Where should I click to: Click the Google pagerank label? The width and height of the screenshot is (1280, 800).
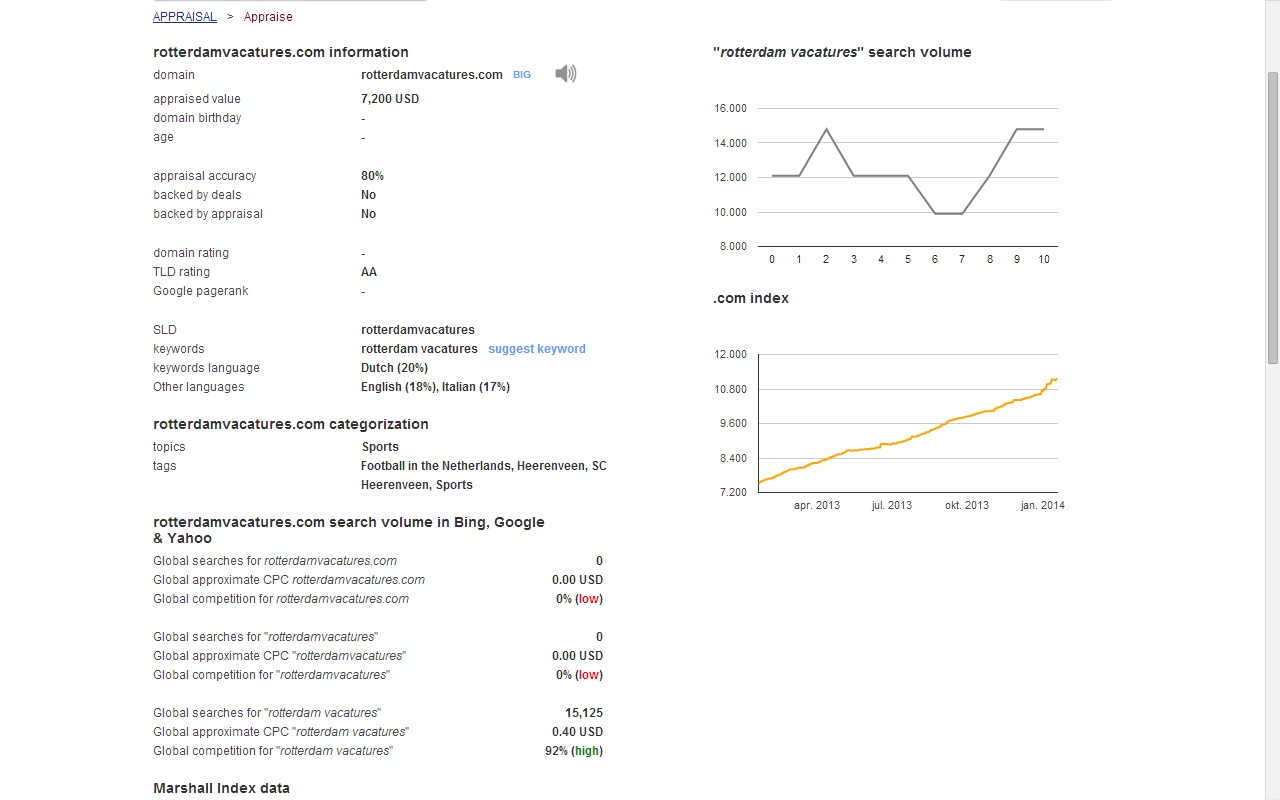201,291
